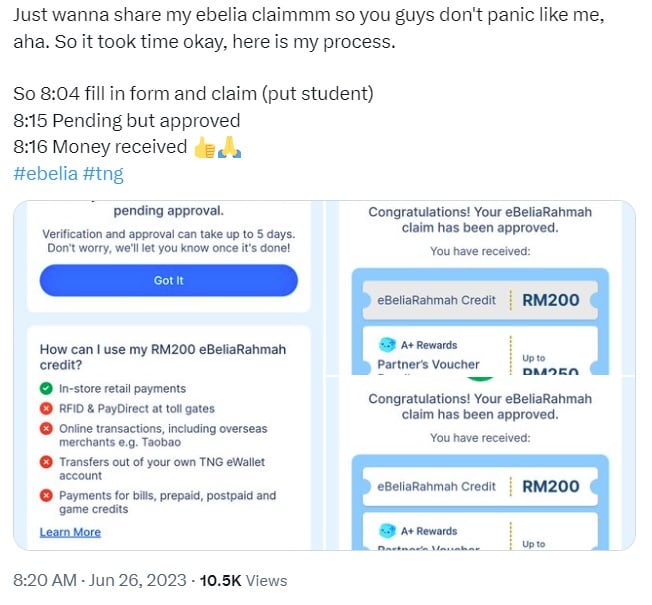Open the upper right claim approved screenshot
Screen dimensions: 652x605
point(481,288)
